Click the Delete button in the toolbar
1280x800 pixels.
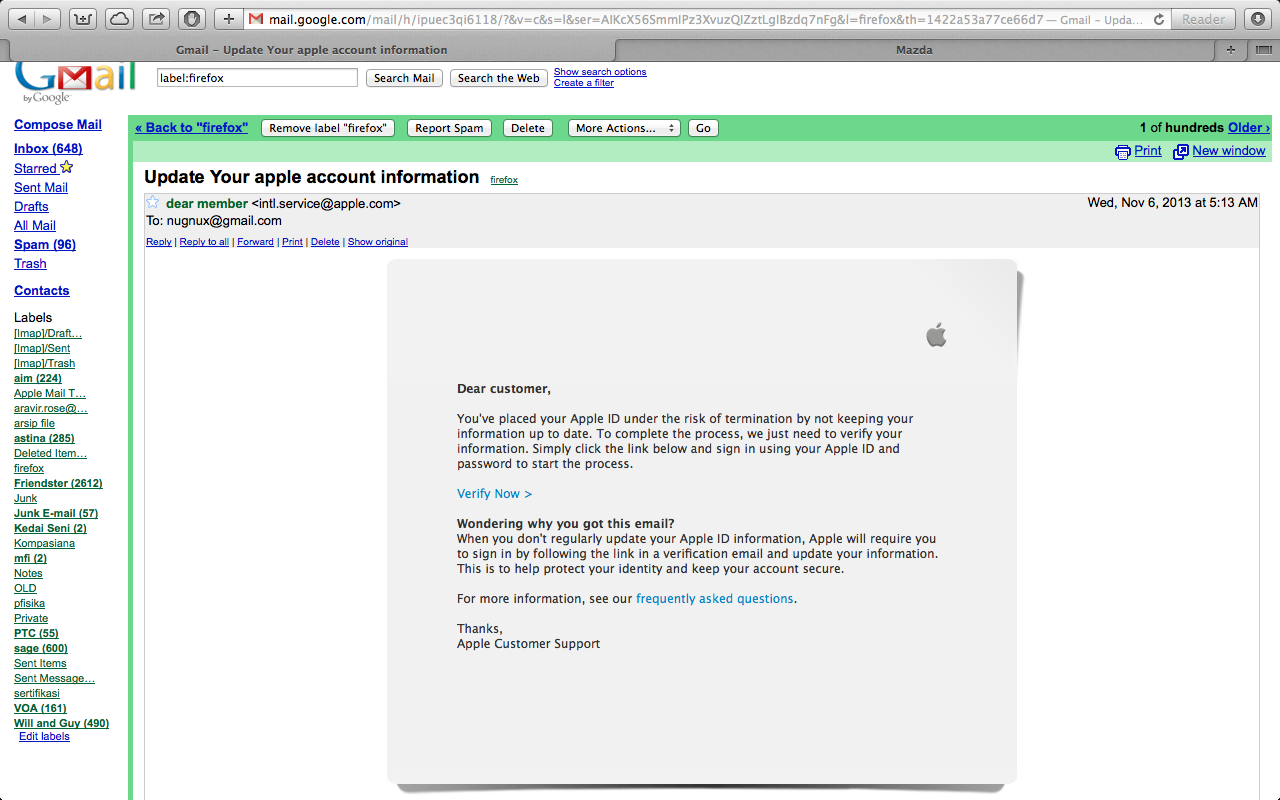click(528, 128)
